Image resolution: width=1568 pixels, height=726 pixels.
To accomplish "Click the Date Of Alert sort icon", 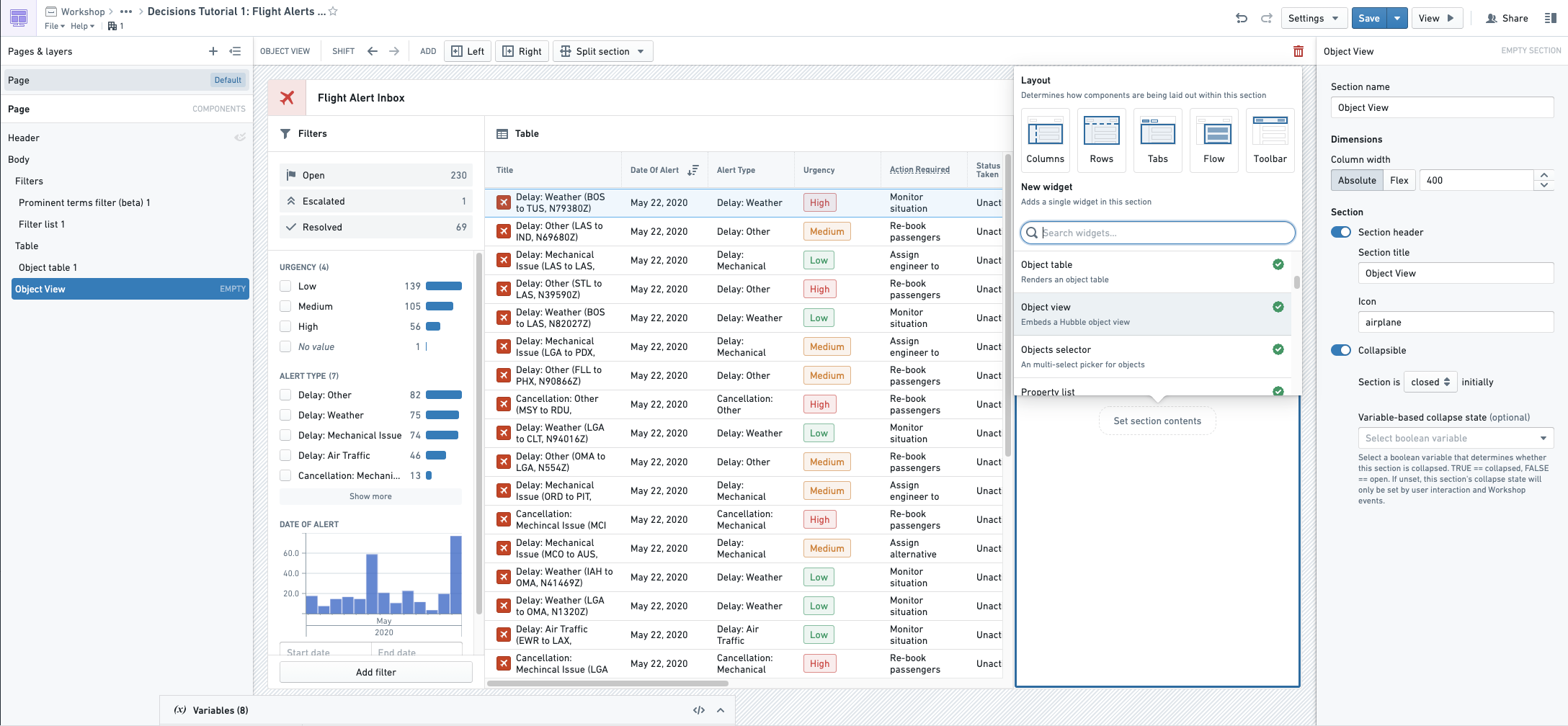I will coord(692,171).
